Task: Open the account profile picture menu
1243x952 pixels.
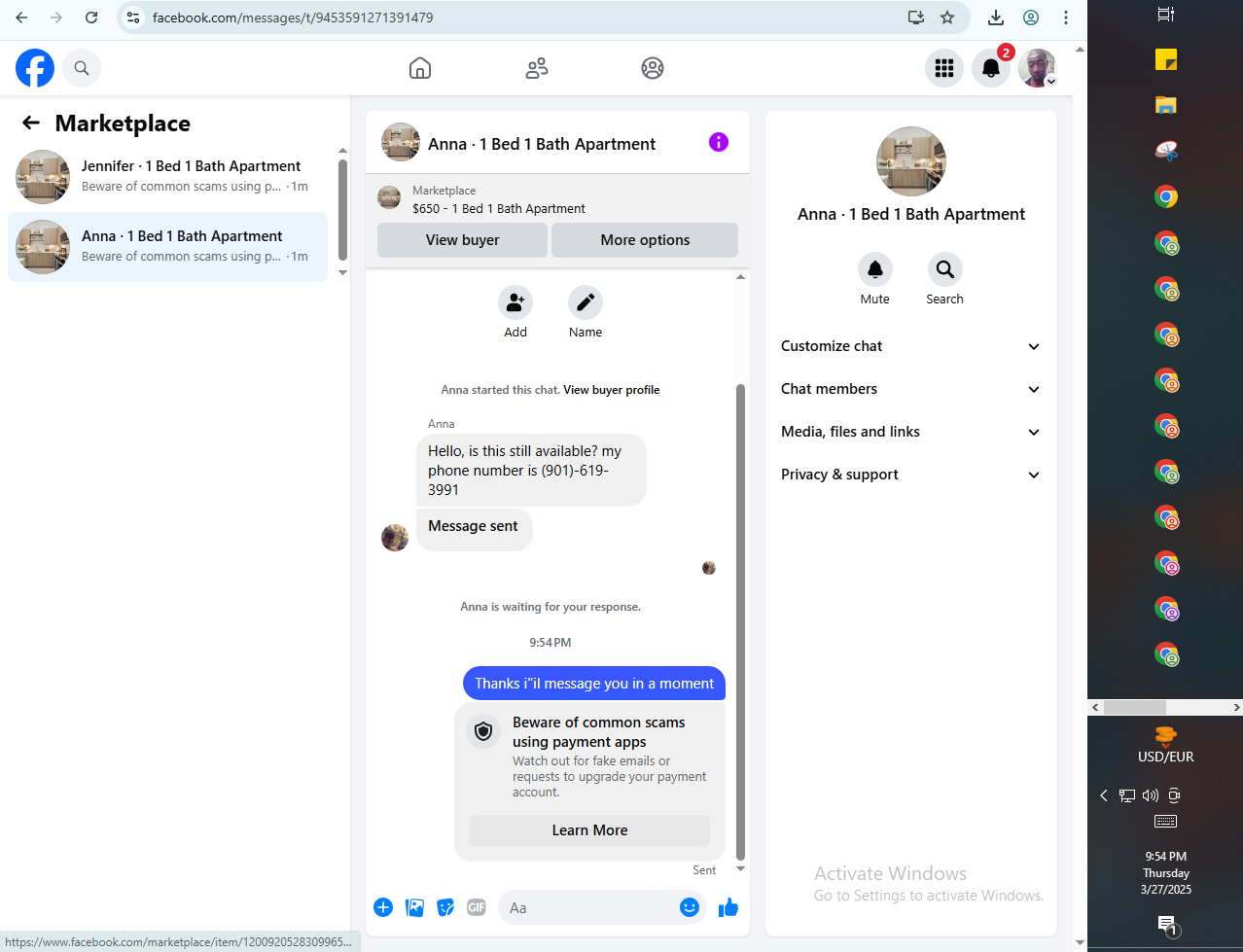Action: point(1038,68)
